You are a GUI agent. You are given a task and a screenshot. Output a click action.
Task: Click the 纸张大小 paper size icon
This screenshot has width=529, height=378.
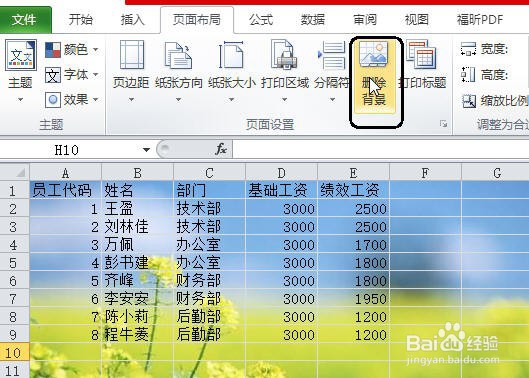(231, 54)
